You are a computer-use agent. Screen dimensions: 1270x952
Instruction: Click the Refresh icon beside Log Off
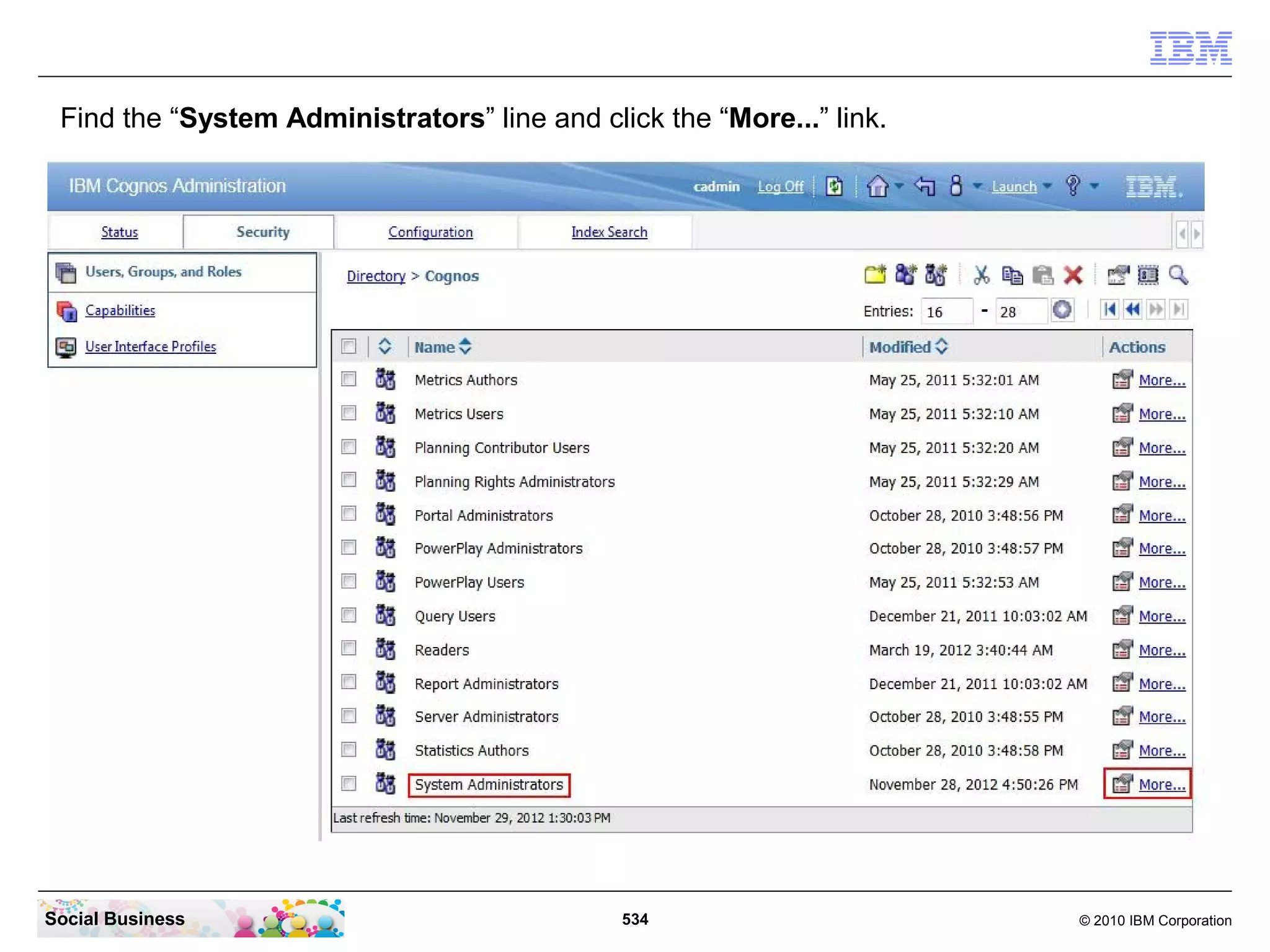pos(834,186)
